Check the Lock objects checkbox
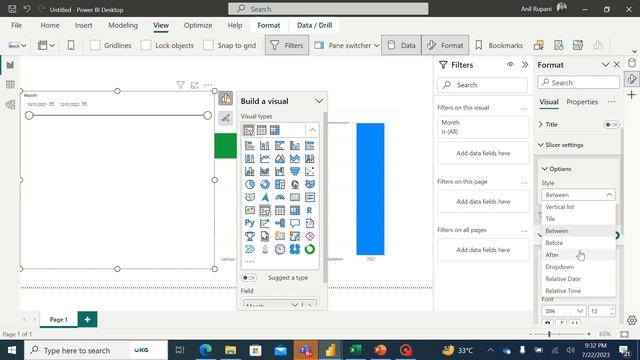 click(x=146, y=45)
